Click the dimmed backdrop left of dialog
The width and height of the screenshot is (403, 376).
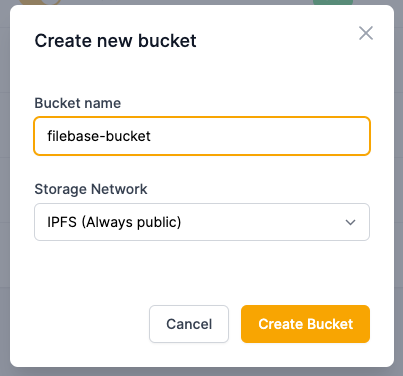click(x=5, y=187)
